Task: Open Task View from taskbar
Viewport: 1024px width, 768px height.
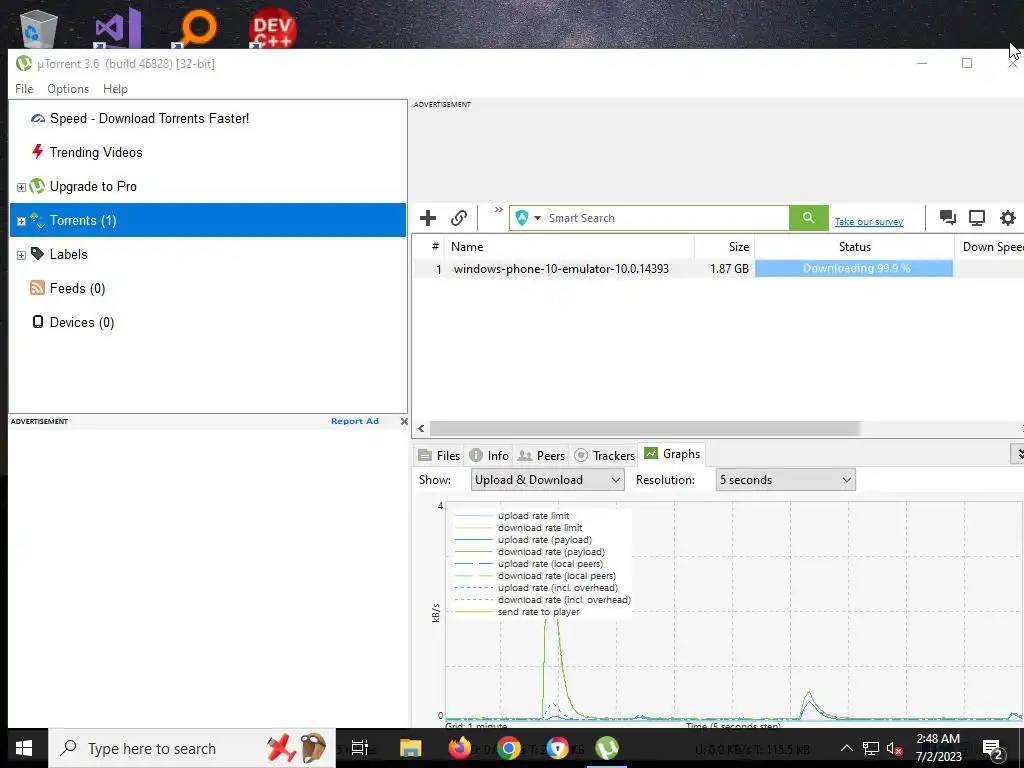Action: (x=360, y=748)
